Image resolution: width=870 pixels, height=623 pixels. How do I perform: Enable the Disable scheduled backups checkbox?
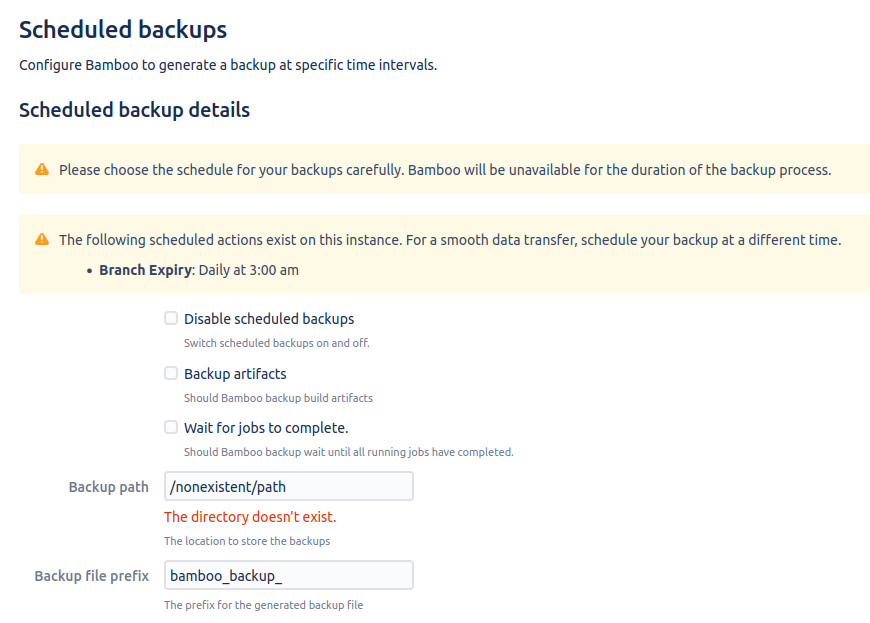171,318
